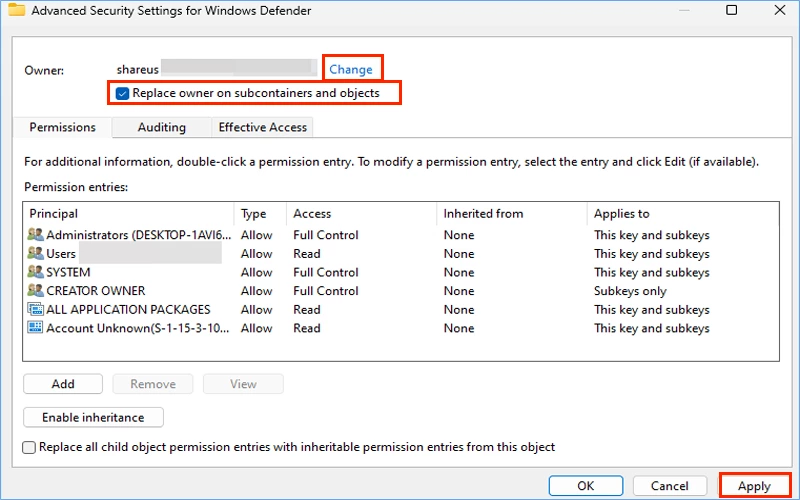This screenshot has height=500, width=800.
Task: Sort by the Type column header
Action: click(x=261, y=213)
